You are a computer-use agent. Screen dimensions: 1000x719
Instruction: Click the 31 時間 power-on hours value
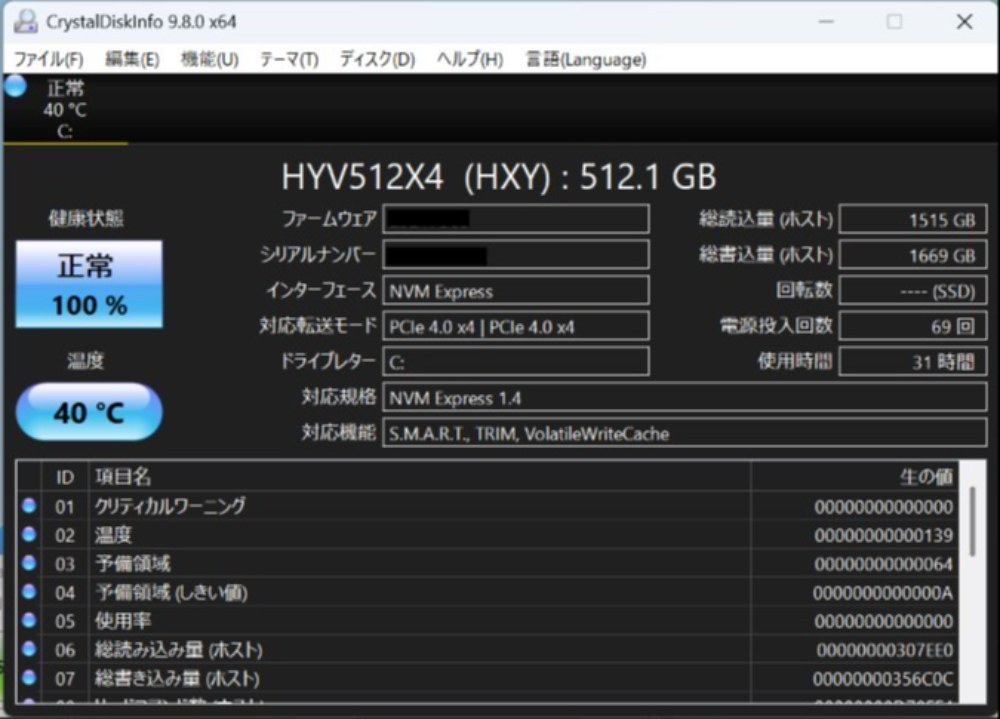pyautogui.click(x=913, y=362)
